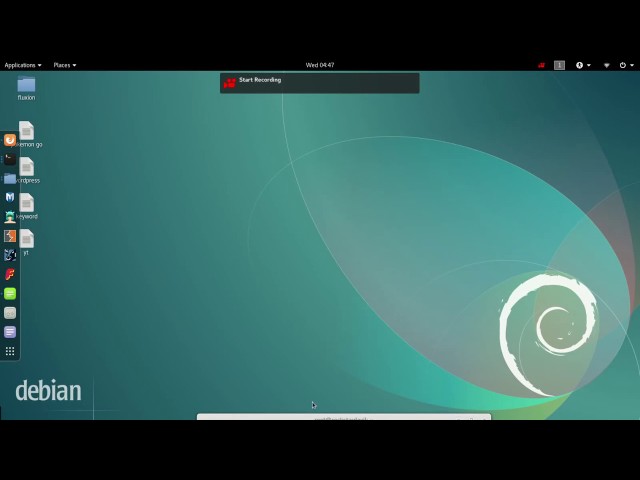Launch the red F Faraday dock icon

pos(10,274)
